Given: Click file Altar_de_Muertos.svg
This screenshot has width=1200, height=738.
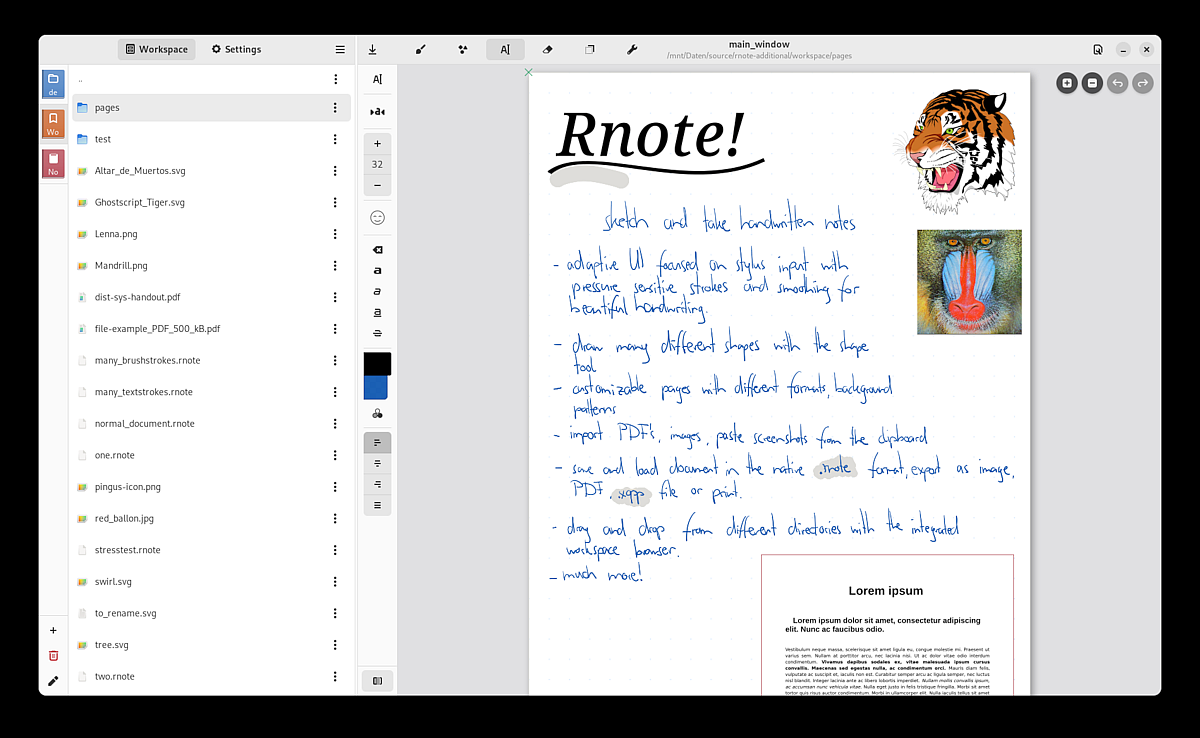Looking at the screenshot, I should click(211, 171).
